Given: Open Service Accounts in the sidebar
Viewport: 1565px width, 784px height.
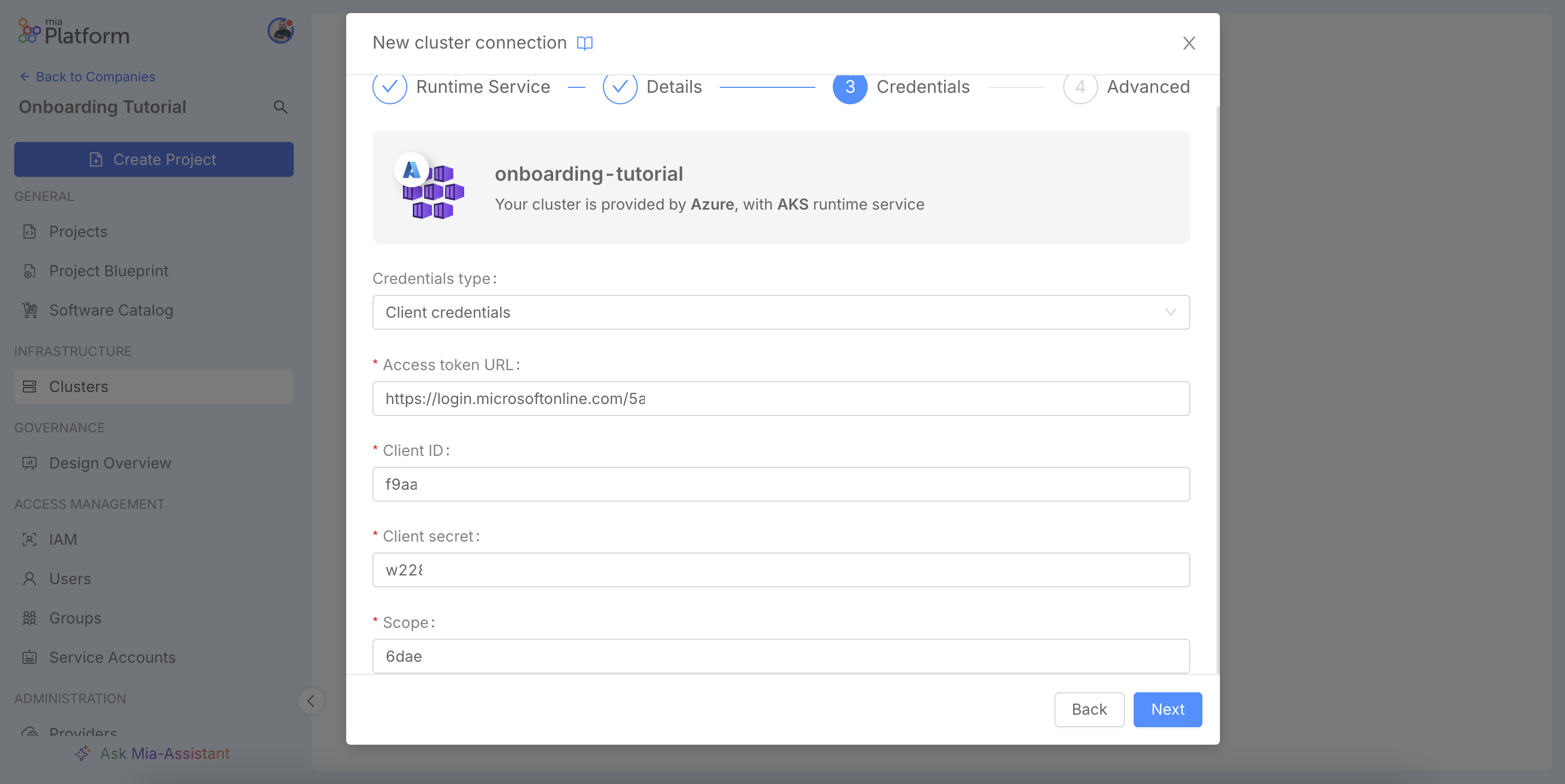Looking at the screenshot, I should point(153,658).
